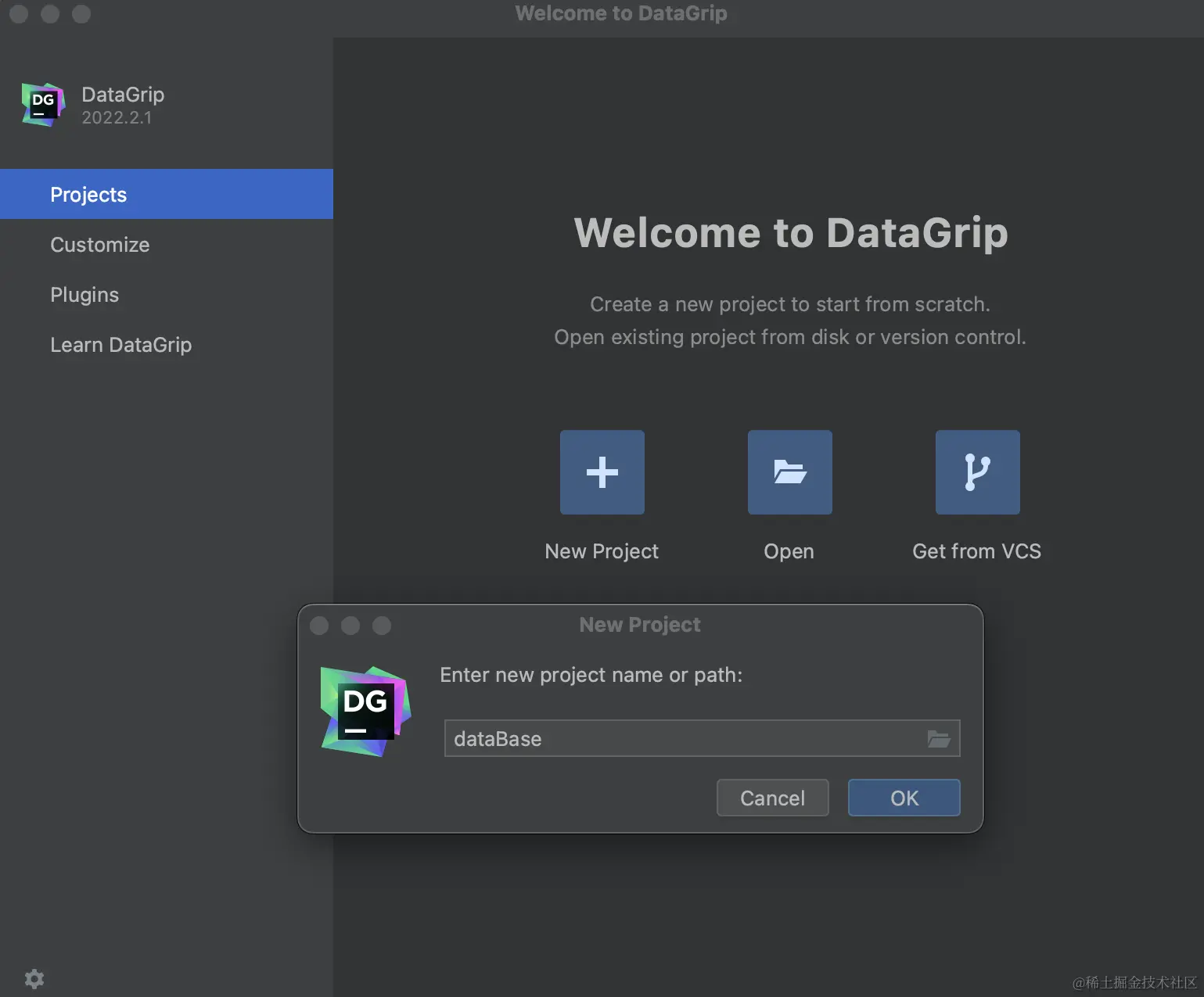Click the Get from VCS branch icon

pyautogui.click(x=977, y=472)
